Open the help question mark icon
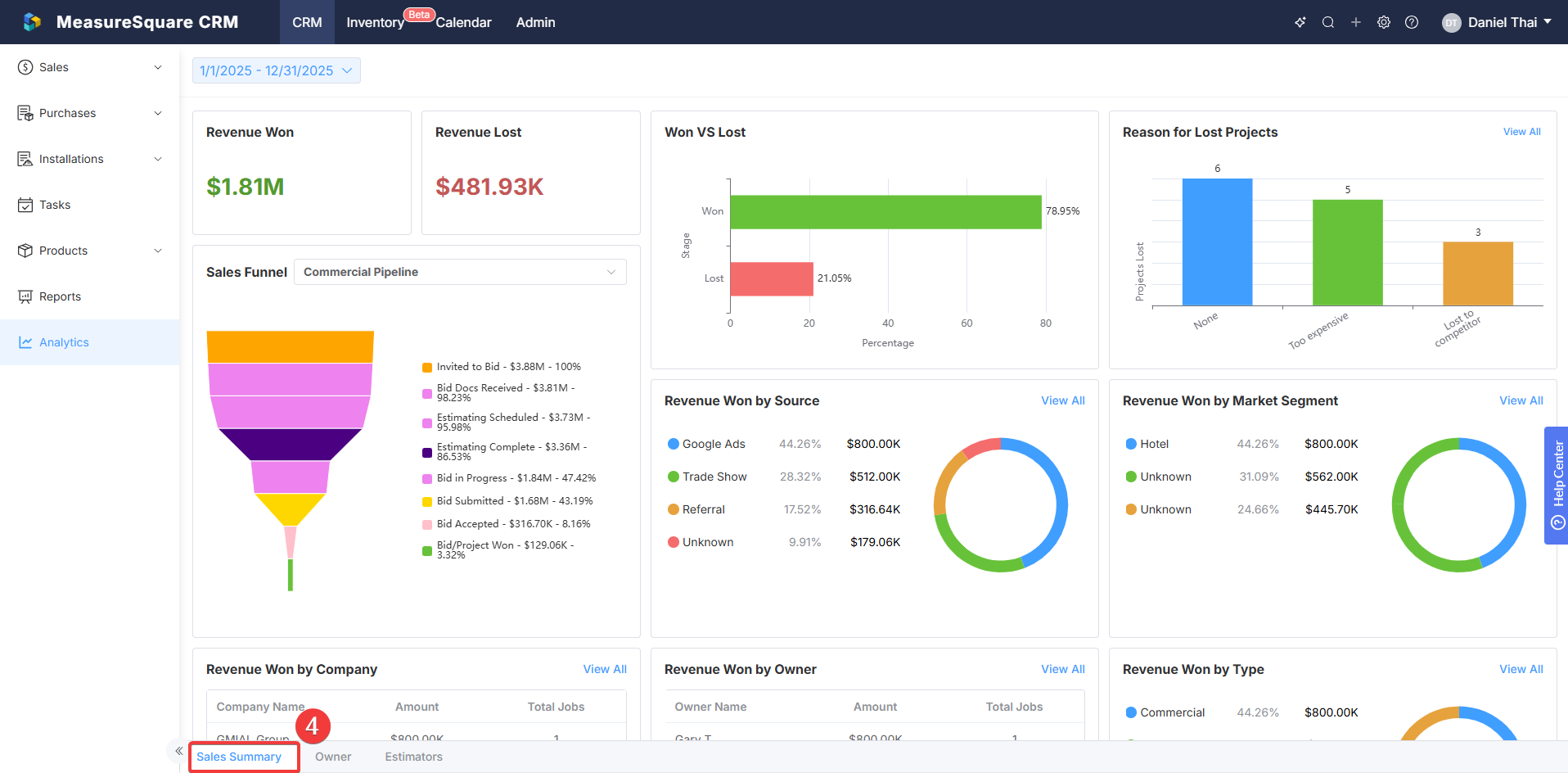This screenshot has height=773, width=1568. tap(1412, 22)
